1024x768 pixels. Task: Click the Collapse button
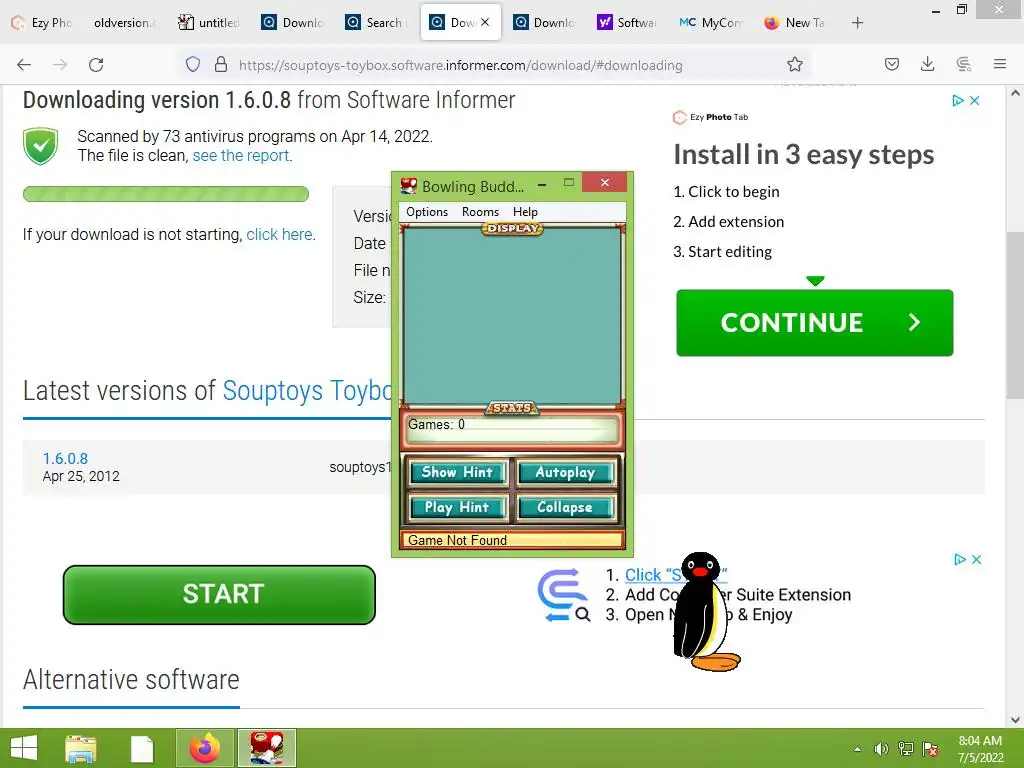[566, 507]
